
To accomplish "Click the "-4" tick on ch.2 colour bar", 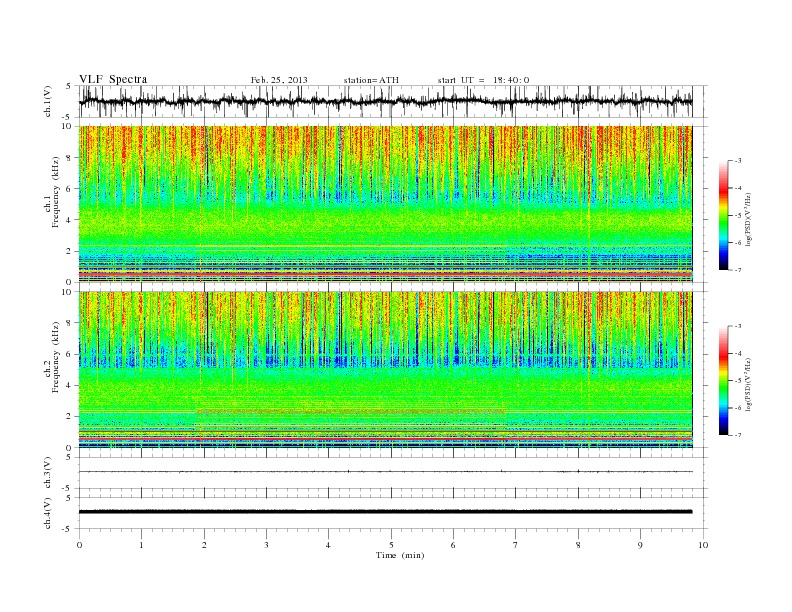I will pyautogui.click(x=738, y=353).
